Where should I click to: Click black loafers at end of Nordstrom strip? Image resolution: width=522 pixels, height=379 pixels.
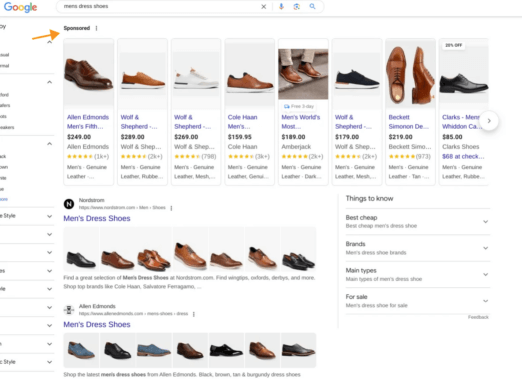coord(298,249)
